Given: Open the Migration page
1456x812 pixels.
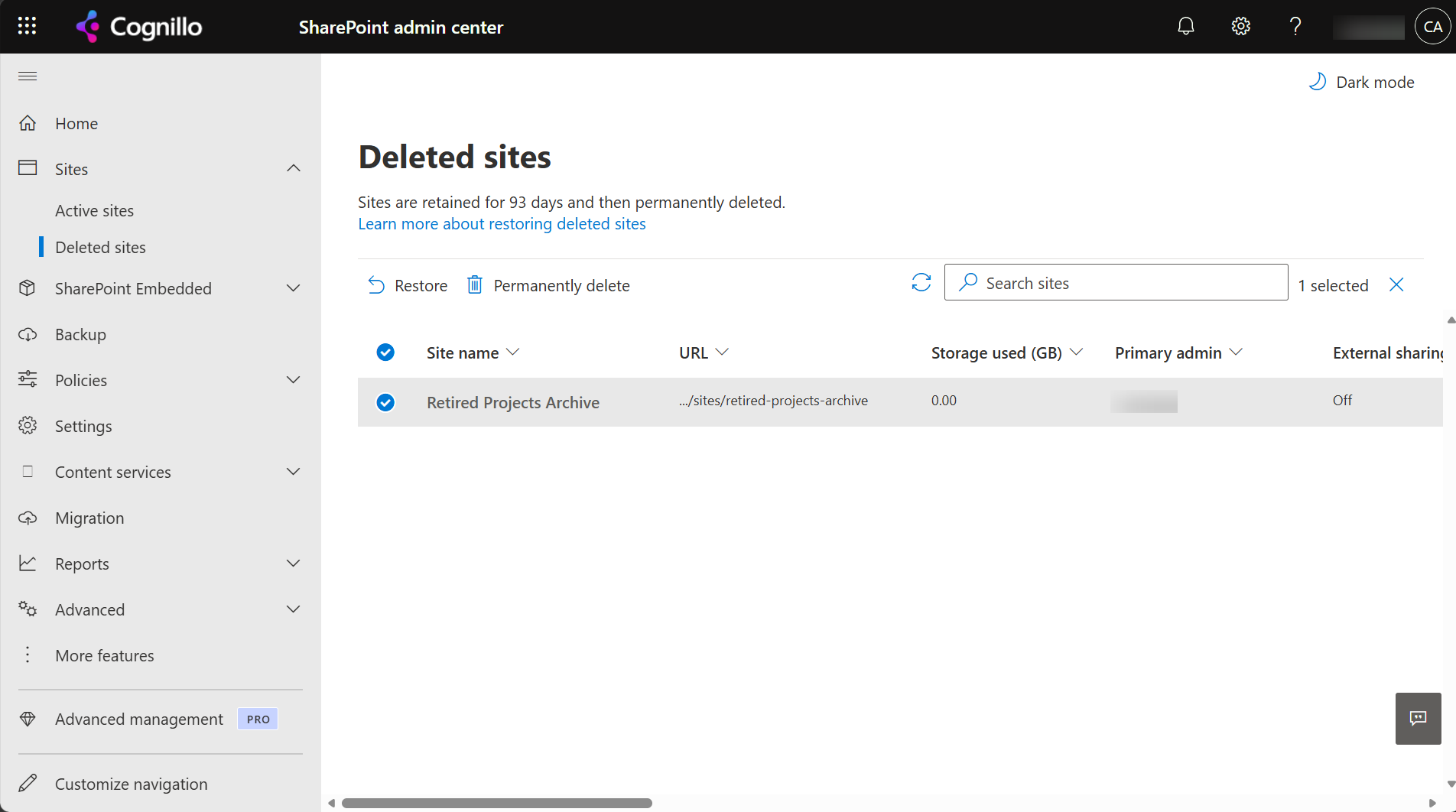Looking at the screenshot, I should (89, 518).
